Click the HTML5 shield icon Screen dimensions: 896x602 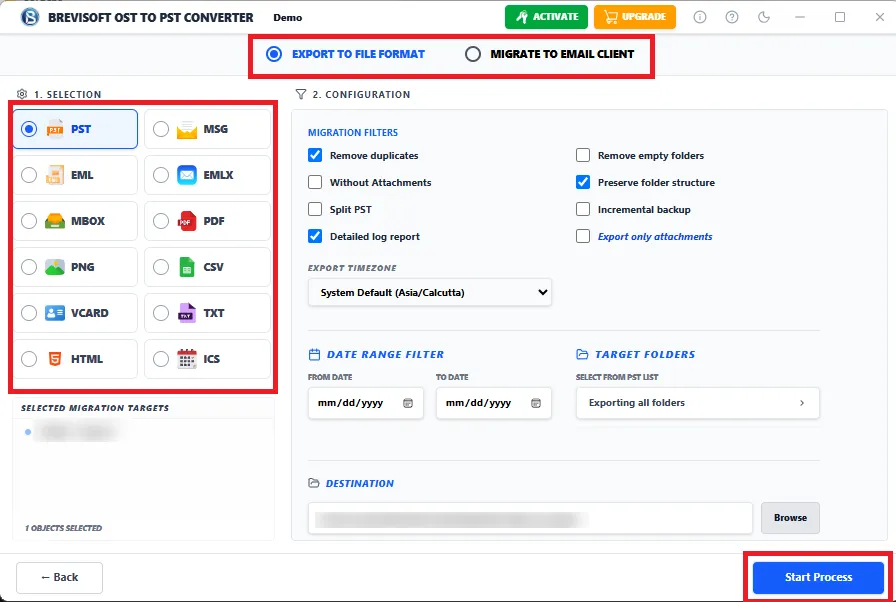pos(55,359)
